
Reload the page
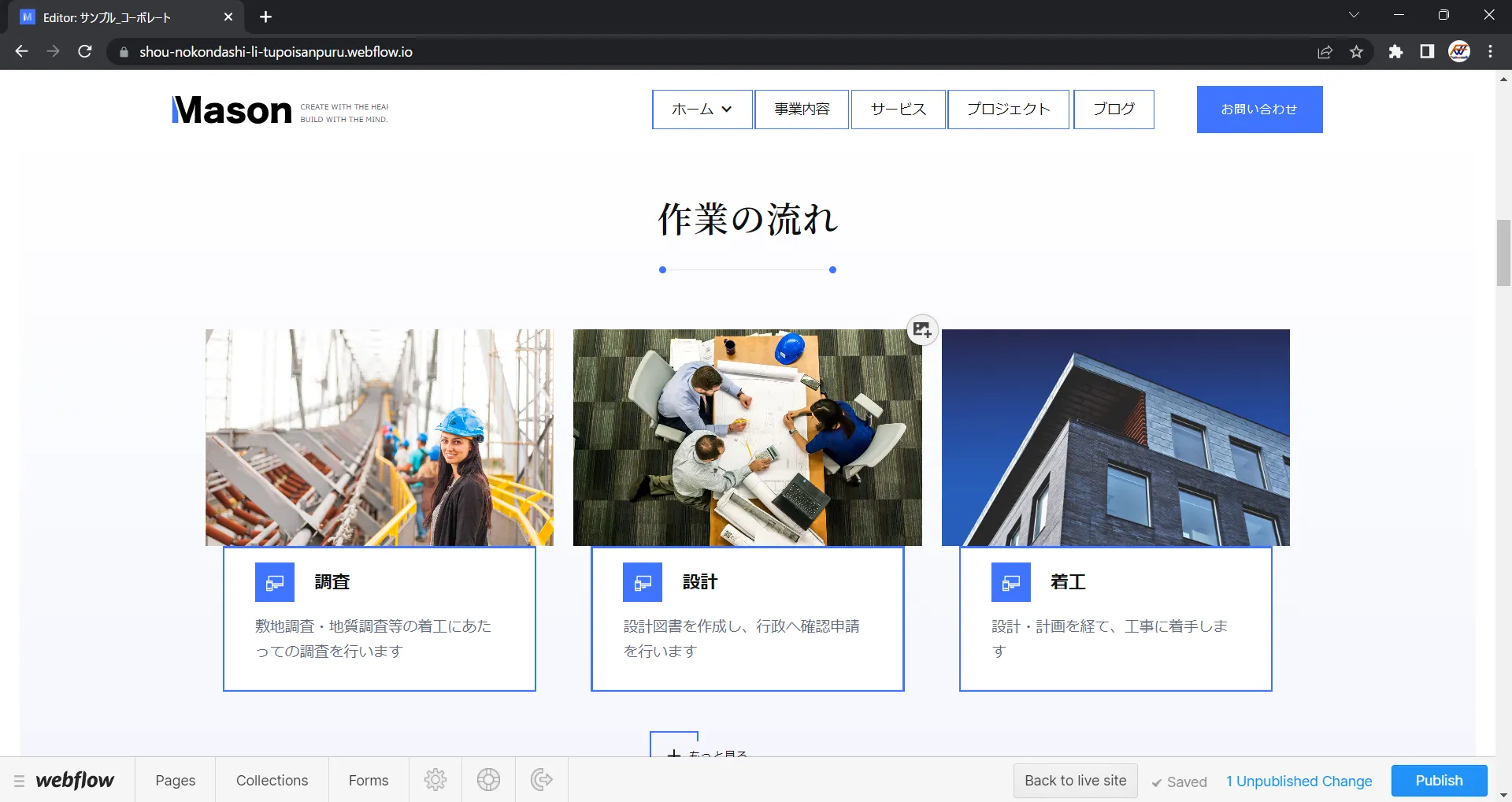tap(85, 51)
